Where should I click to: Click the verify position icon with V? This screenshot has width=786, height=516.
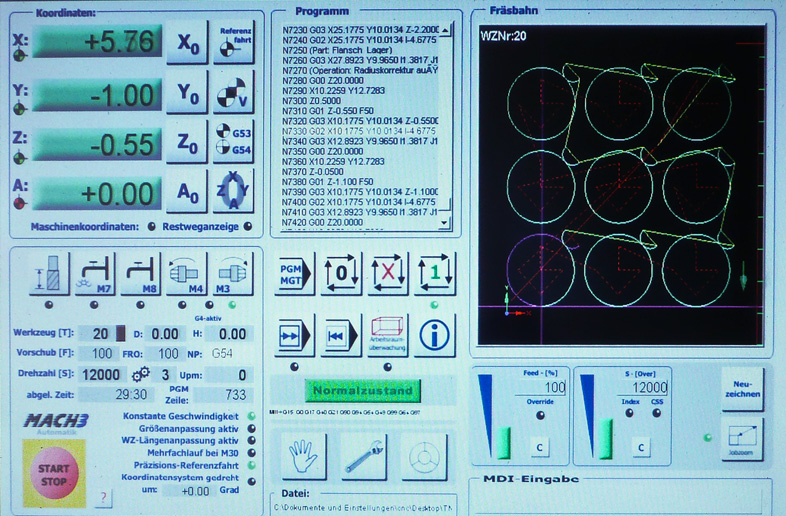coord(234,93)
